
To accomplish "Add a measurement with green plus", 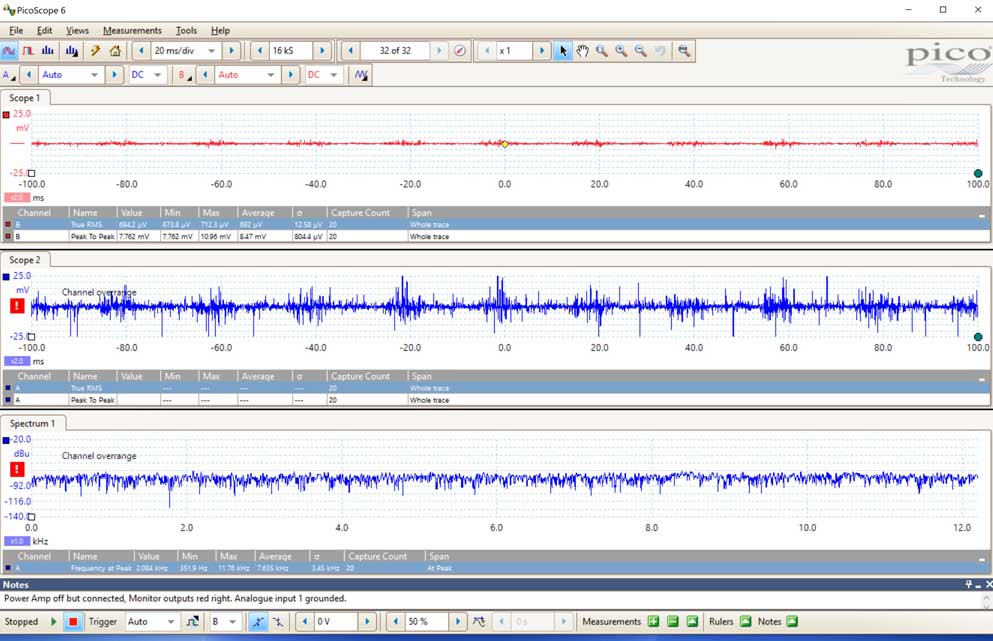I will 653,622.
